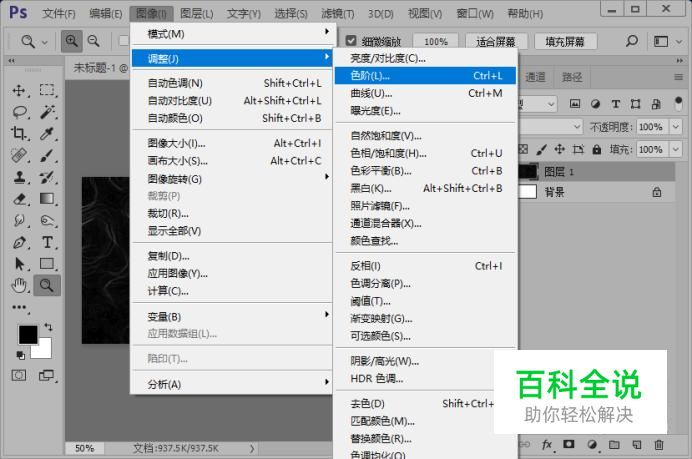The image size is (692, 459).
Task: Open the 图像旋转(G) submenu
Action: (232, 179)
